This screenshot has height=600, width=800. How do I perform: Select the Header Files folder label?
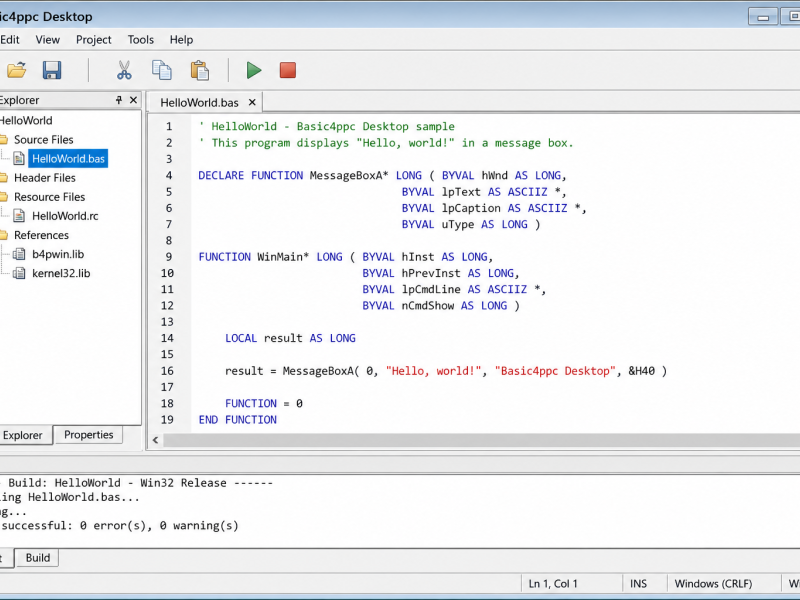pyautogui.click(x=44, y=178)
